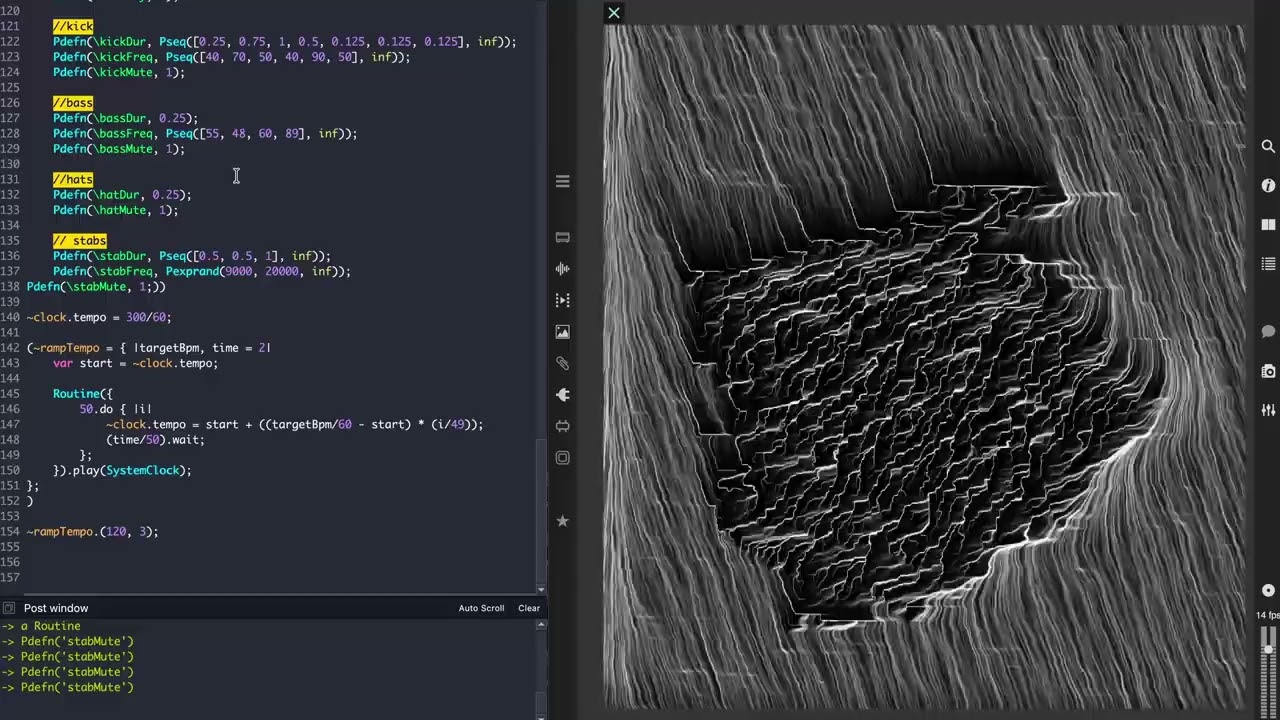Click '-> a Routine' in Post window

pyautogui.click(x=41, y=626)
